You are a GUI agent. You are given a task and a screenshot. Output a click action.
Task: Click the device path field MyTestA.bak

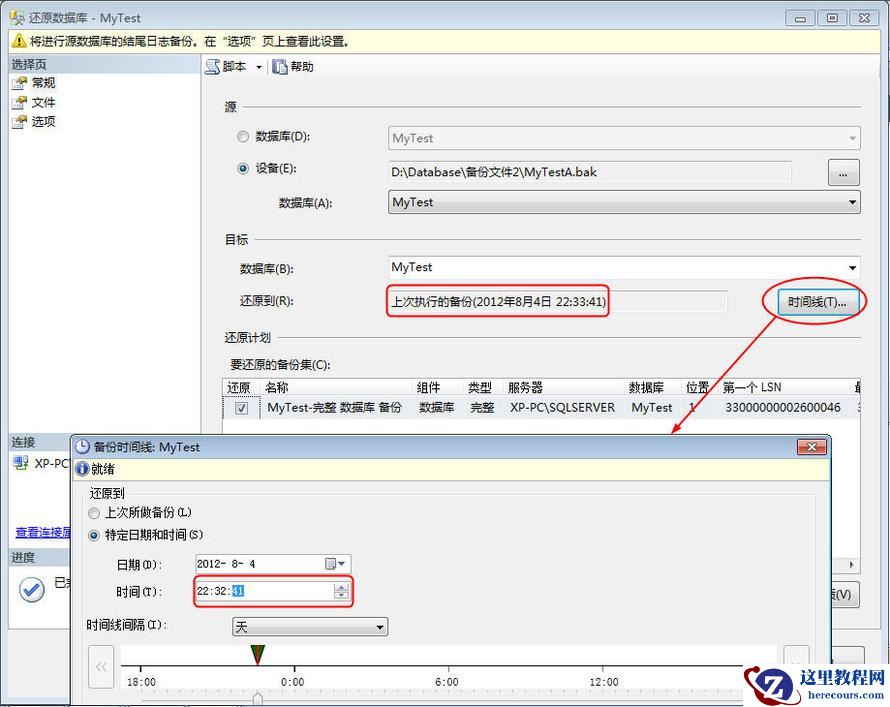[x=589, y=172]
